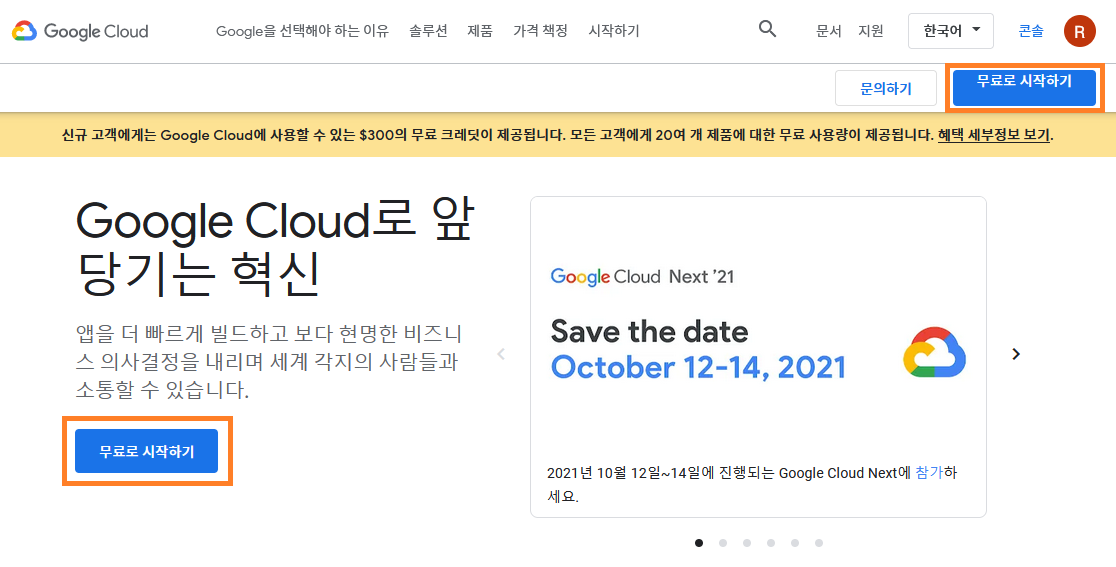Screen dimensions: 1116x567
Task: Open the R account avatar
Action: point(1080,31)
